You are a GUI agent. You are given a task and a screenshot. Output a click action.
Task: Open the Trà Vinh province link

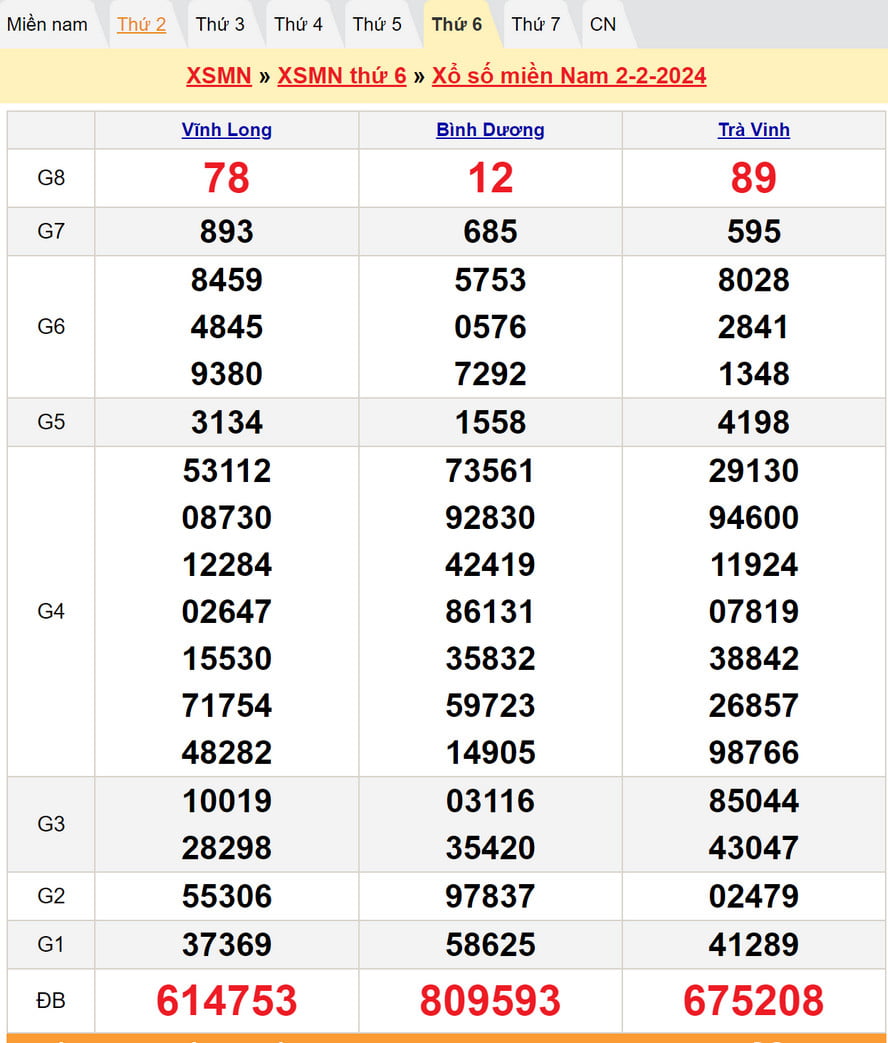(x=754, y=130)
